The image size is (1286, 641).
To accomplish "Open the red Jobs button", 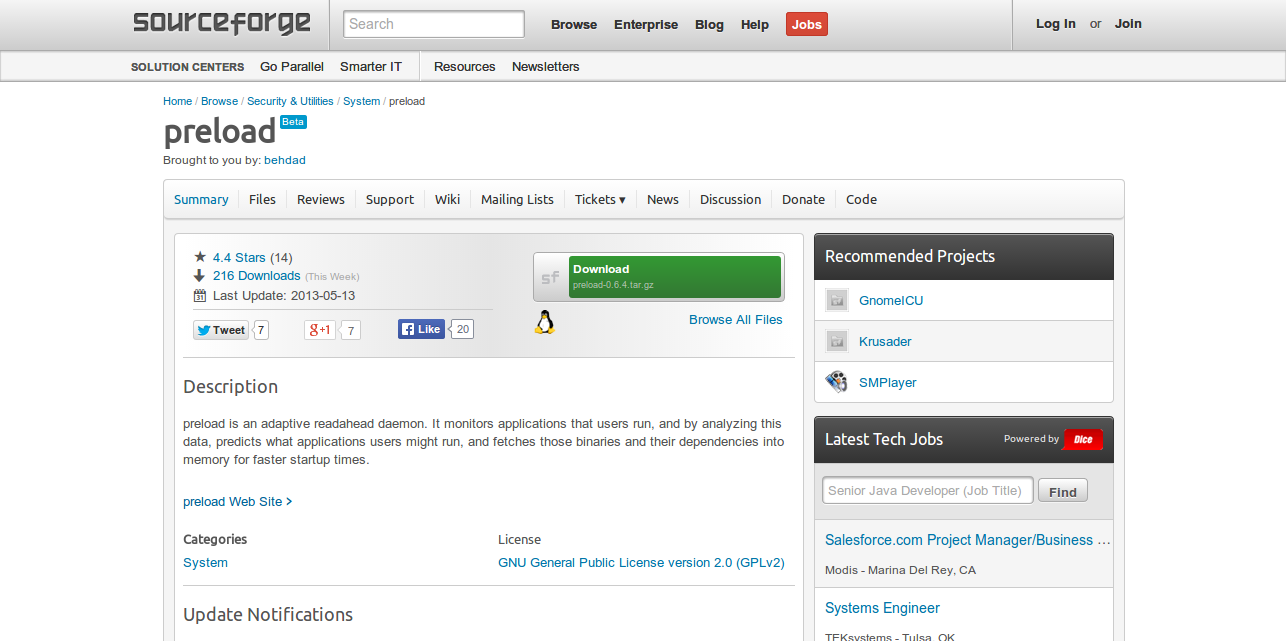I will coord(807,24).
